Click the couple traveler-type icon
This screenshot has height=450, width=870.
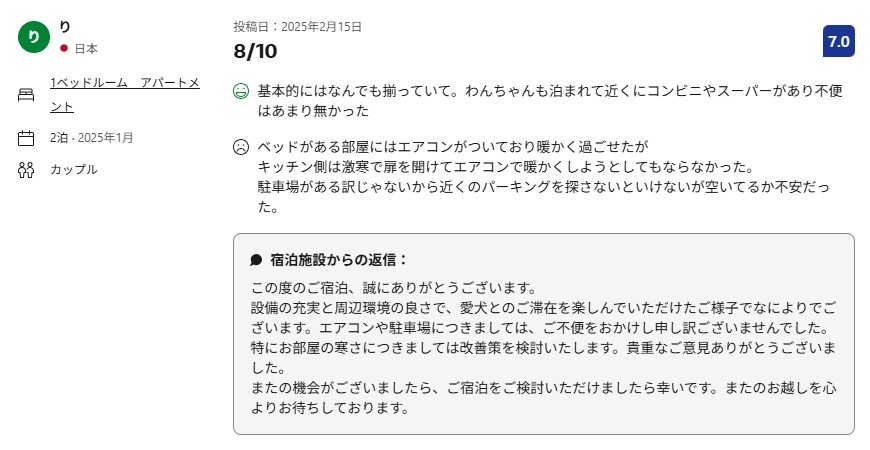point(27,170)
